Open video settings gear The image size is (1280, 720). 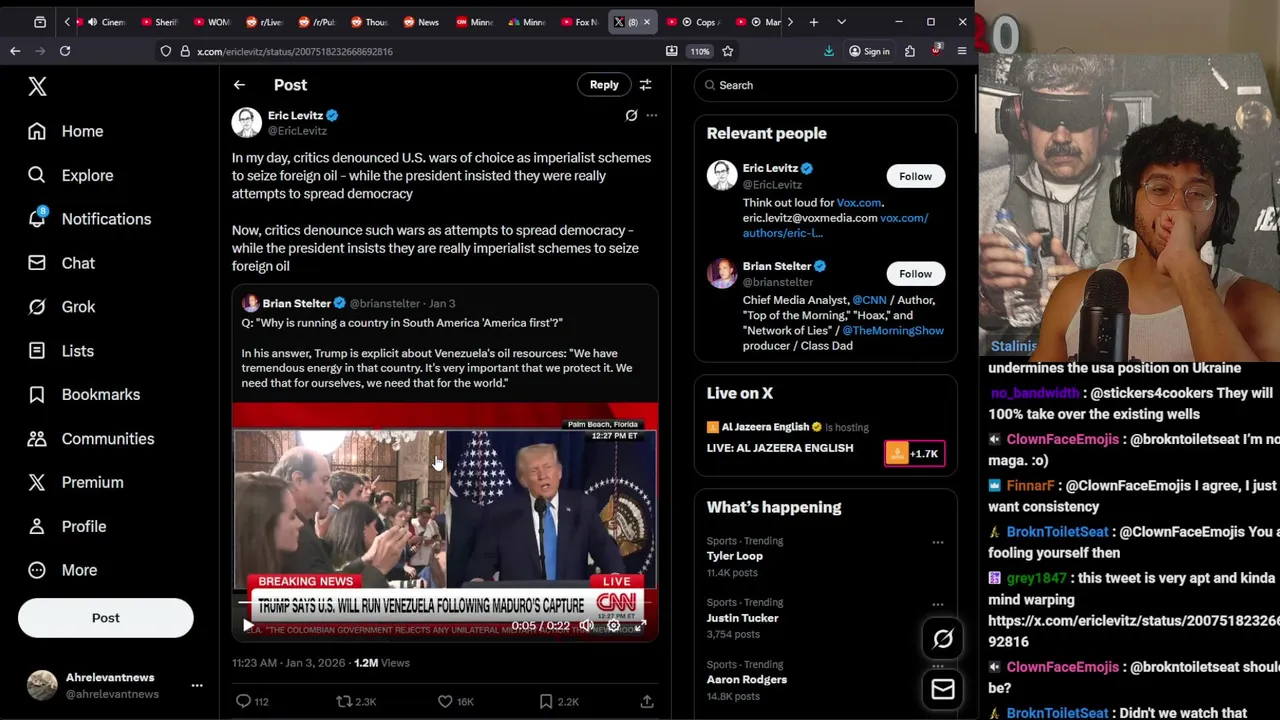(614, 626)
